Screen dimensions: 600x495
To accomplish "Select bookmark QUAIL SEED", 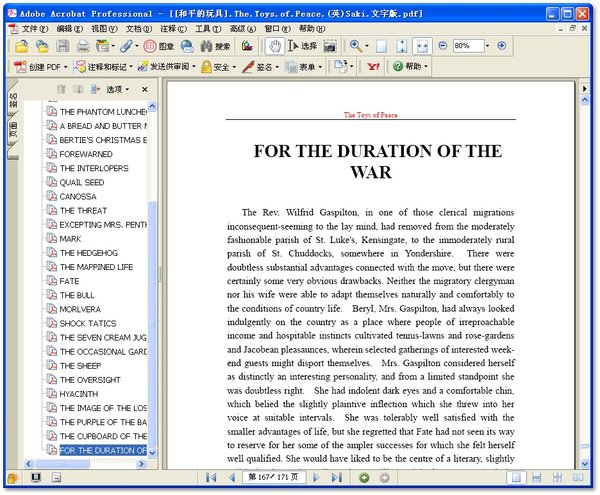I will point(82,182).
